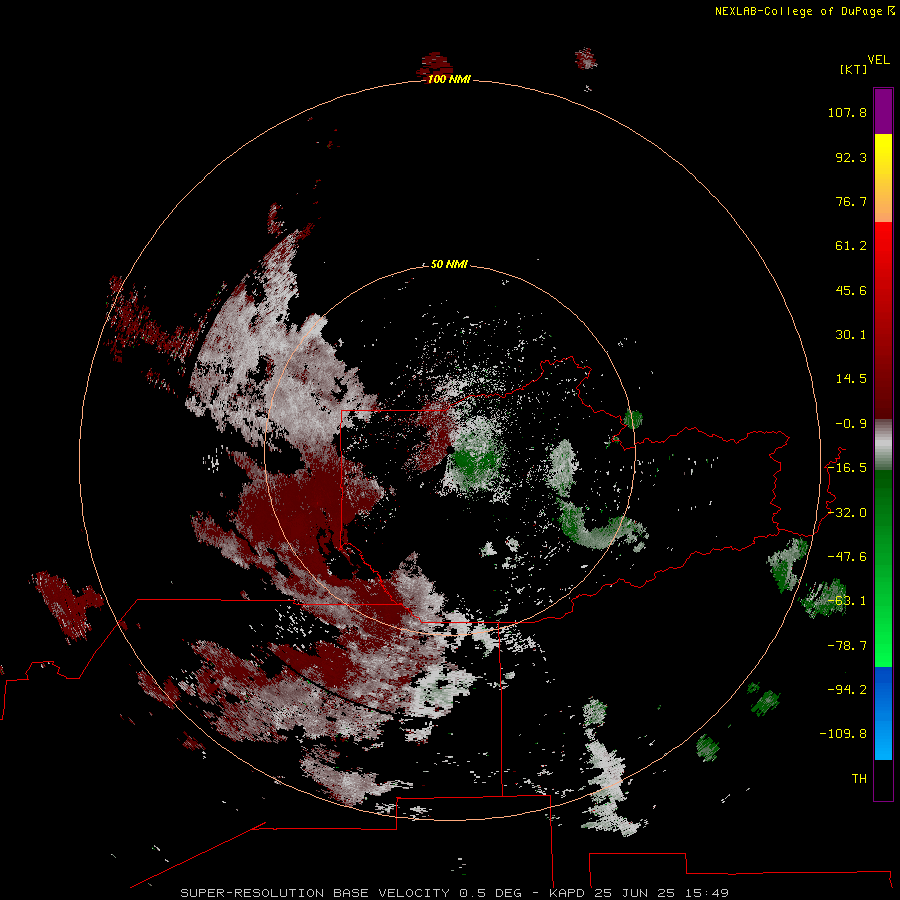Click the 107.8 value on velocity scale
Viewport: 900px width, 900px height.
coord(847,112)
